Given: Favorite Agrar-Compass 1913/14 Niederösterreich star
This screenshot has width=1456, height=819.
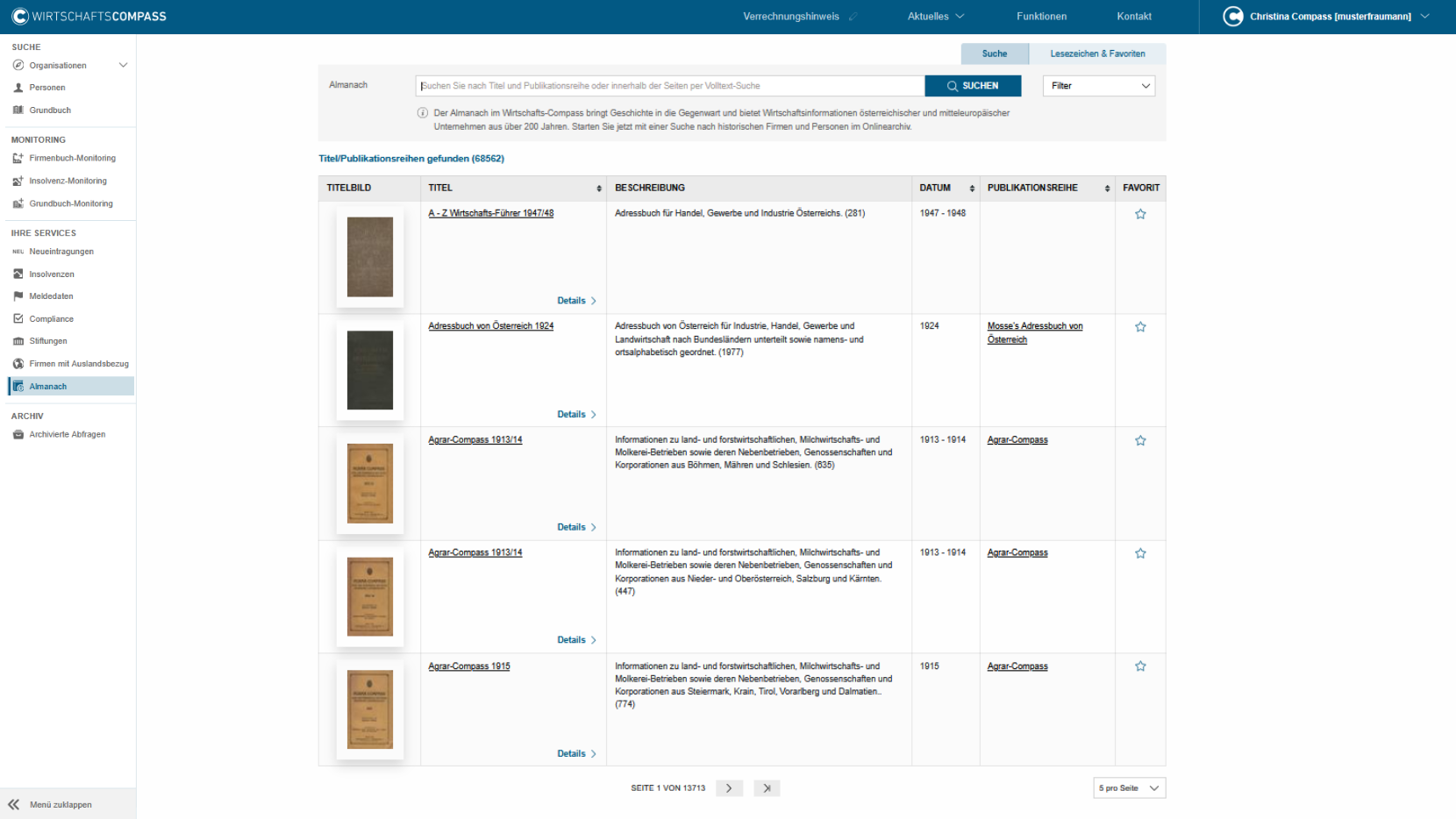Looking at the screenshot, I should 1140,553.
